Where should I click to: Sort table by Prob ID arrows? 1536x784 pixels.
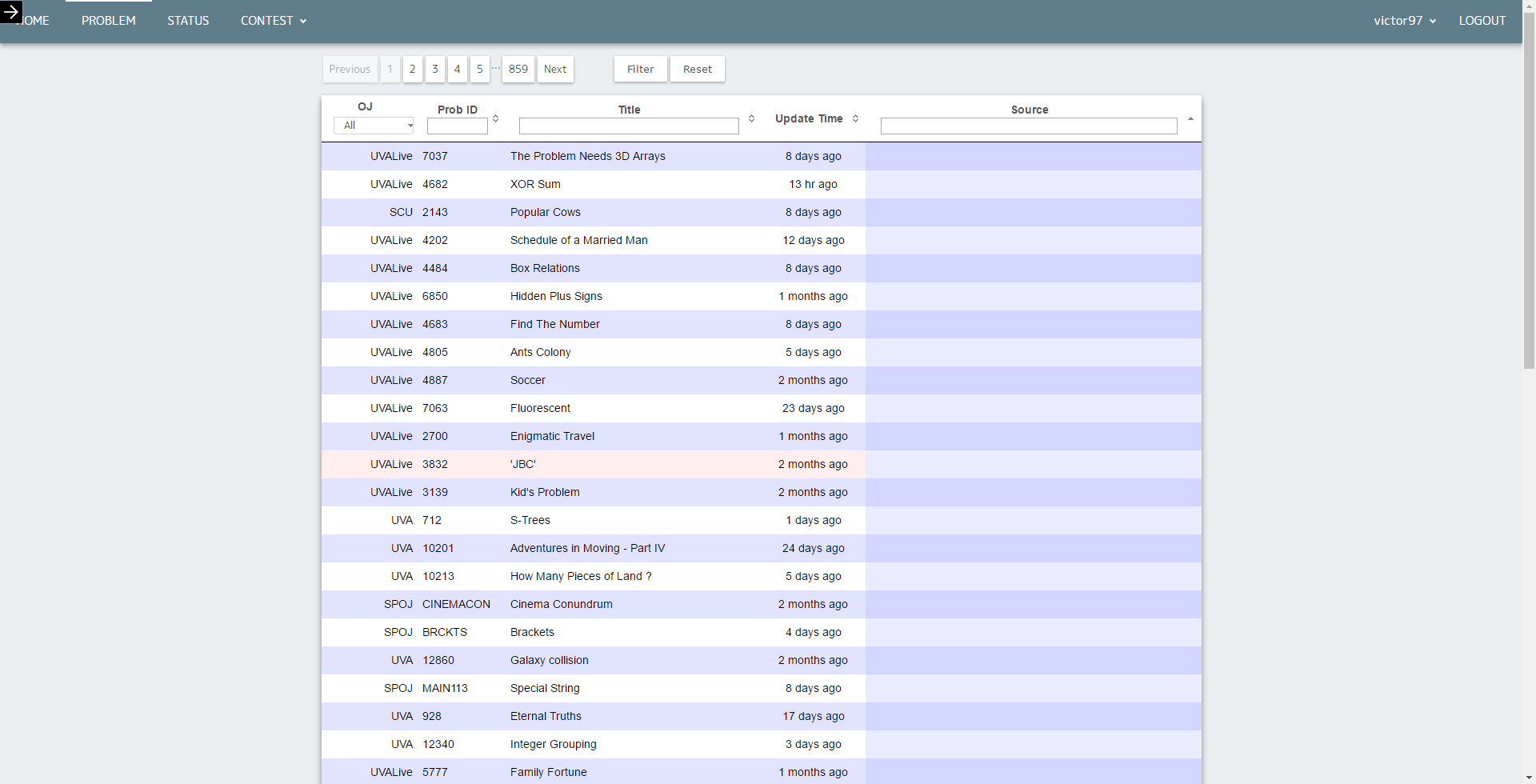pos(495,118)
